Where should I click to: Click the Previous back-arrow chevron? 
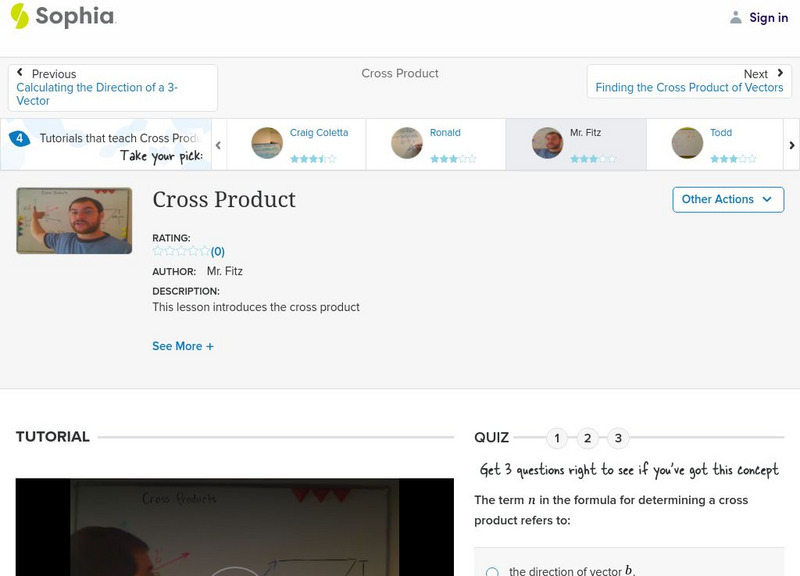[x=22, y=73]
